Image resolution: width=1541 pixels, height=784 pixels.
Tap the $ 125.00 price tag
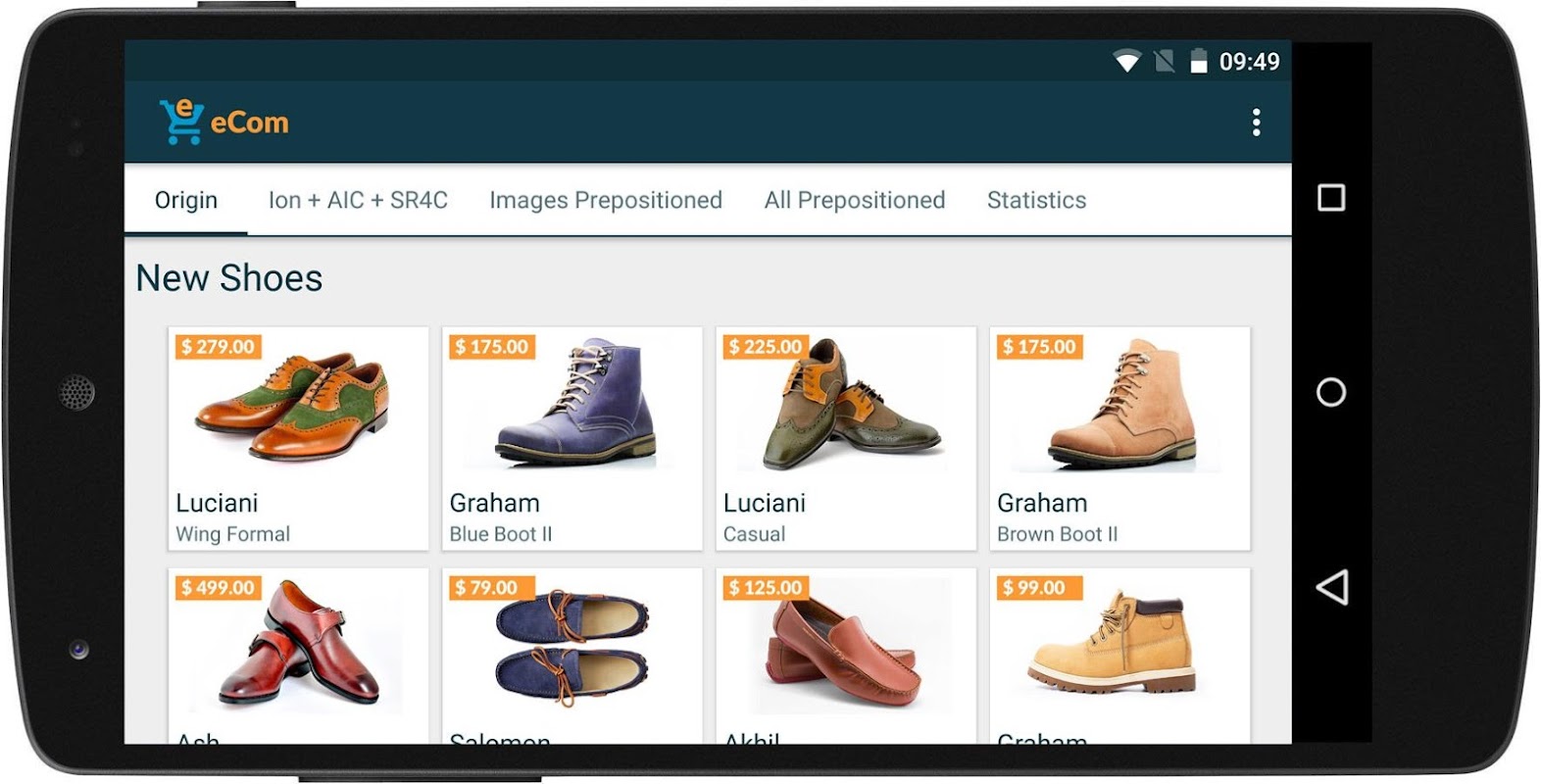point(766,588)
